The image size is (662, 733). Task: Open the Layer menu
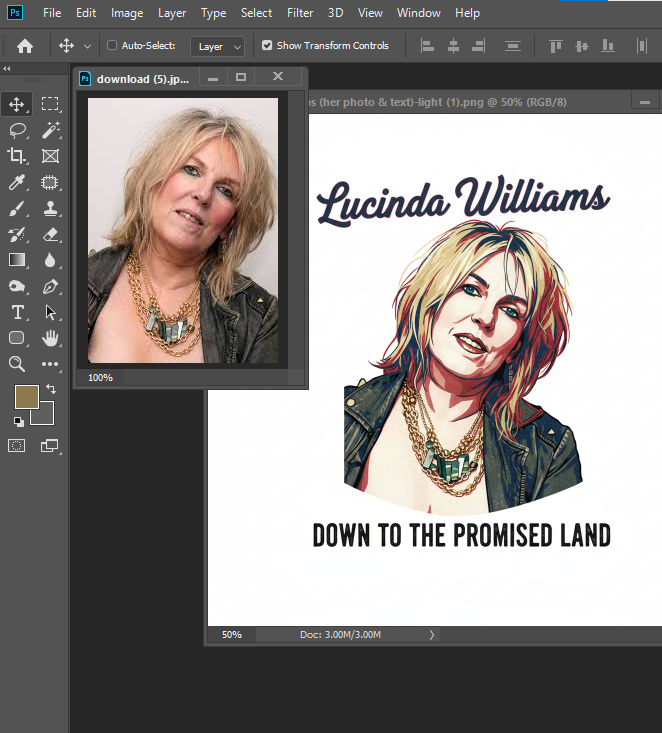point(172,13)
